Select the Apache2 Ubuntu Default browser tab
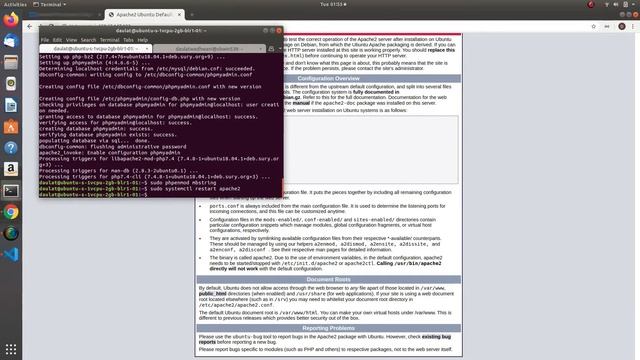Screen dimensions: 640x360 [145, 15]
